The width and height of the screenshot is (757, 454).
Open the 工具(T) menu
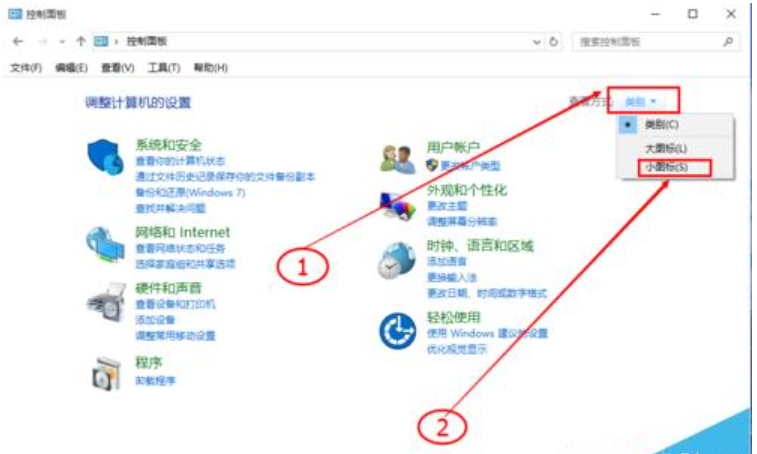pyautogui.click(x=164, y=68)
